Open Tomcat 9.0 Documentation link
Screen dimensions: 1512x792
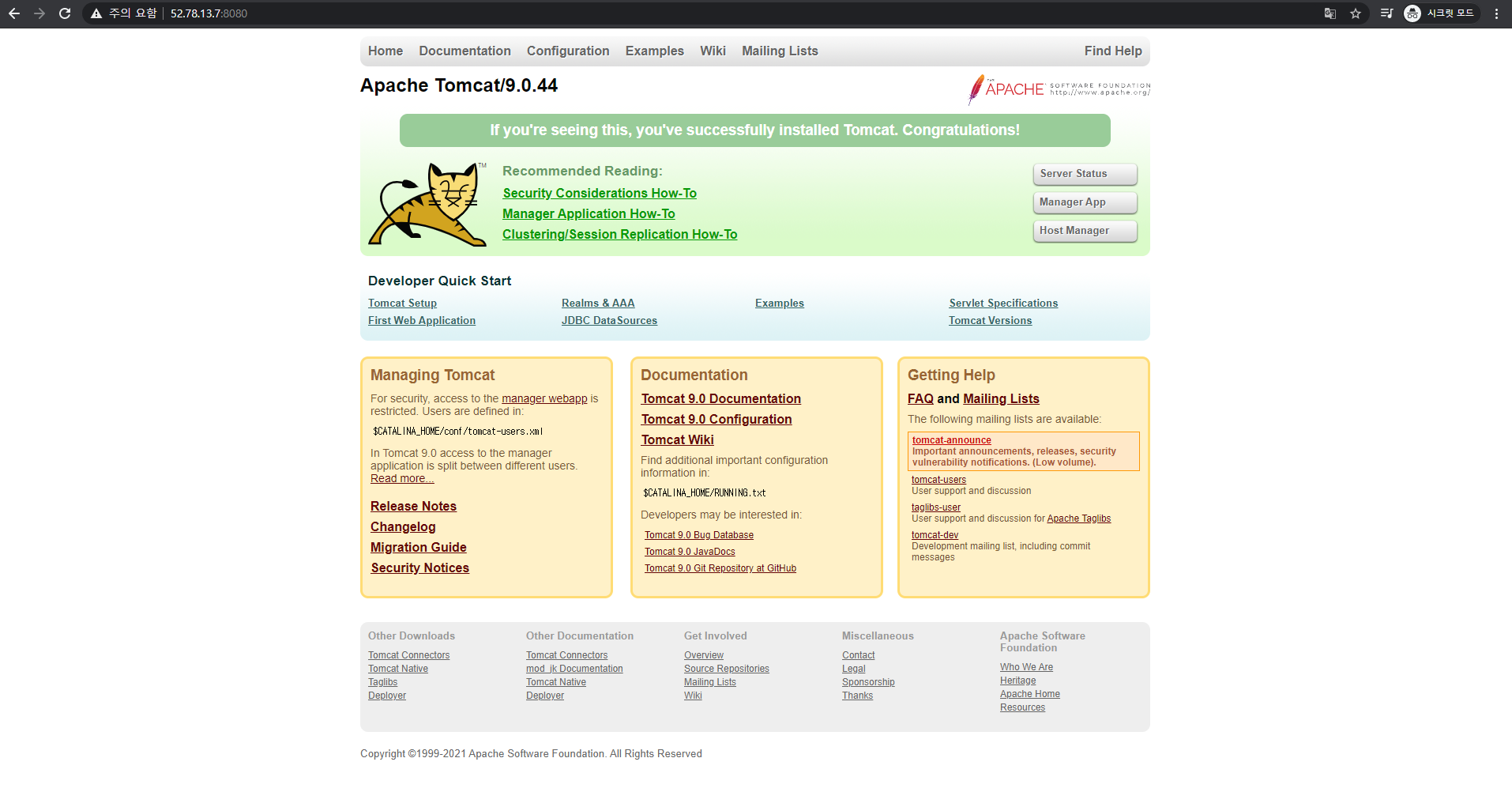tap(721, 398)
